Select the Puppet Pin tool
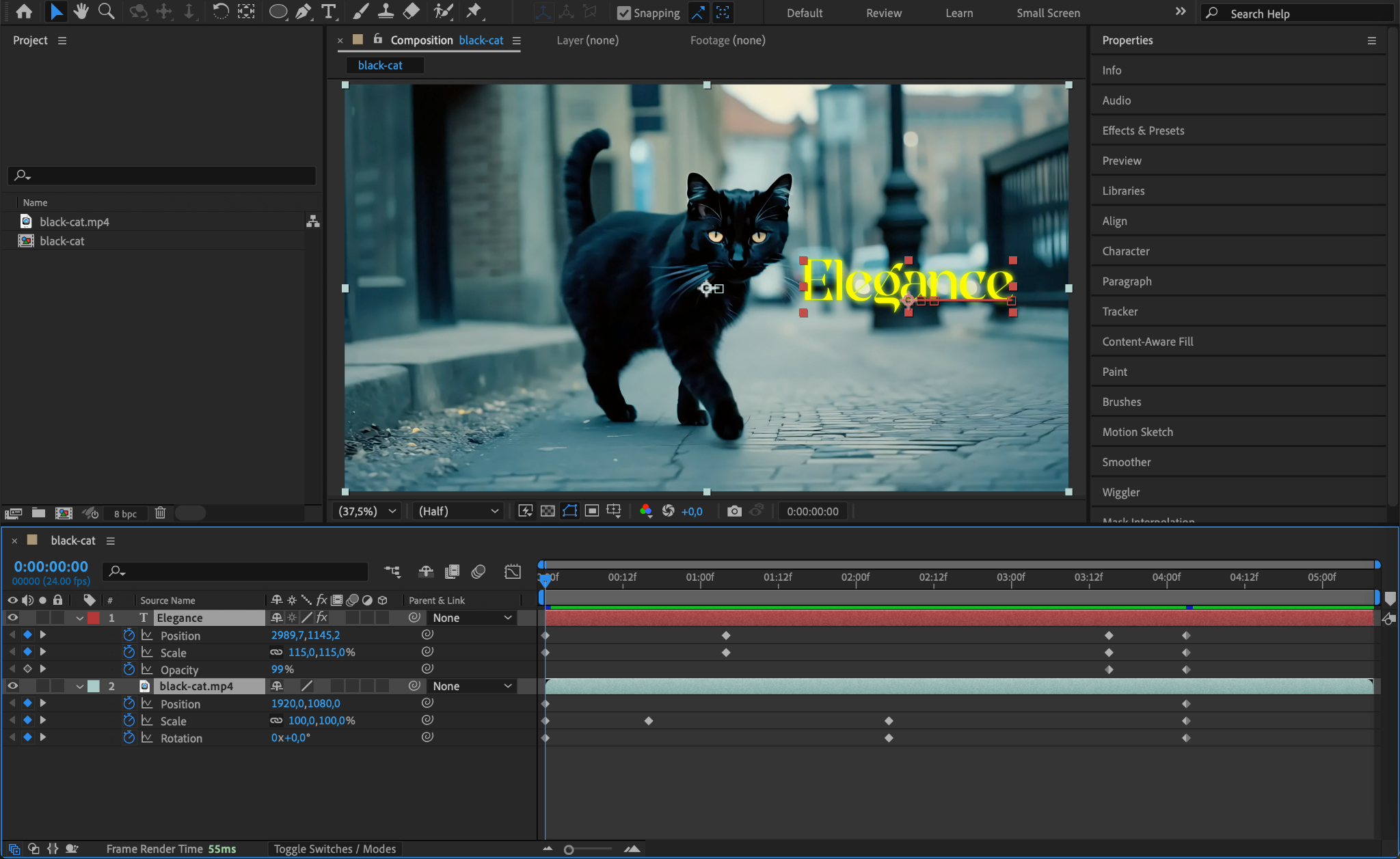The width and height of the screenshot is (1400, 859). point(473,12)
